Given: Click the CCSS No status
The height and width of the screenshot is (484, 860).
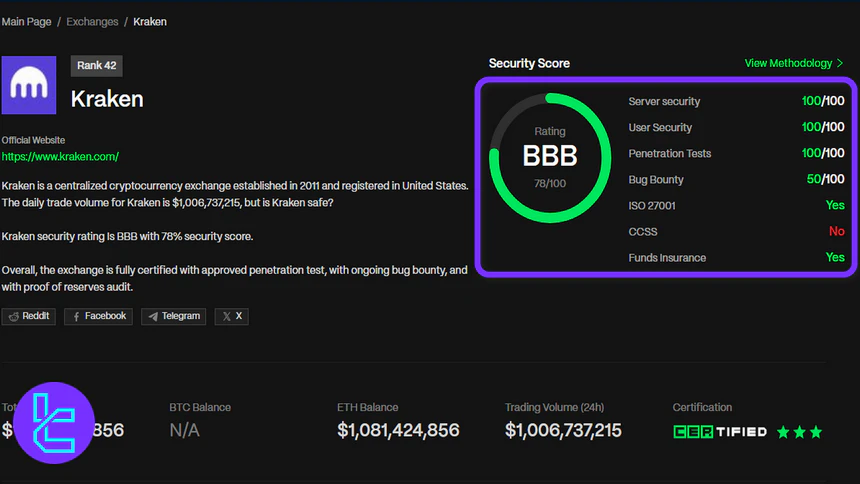Looking at the screenshot, I should (836, 232).
